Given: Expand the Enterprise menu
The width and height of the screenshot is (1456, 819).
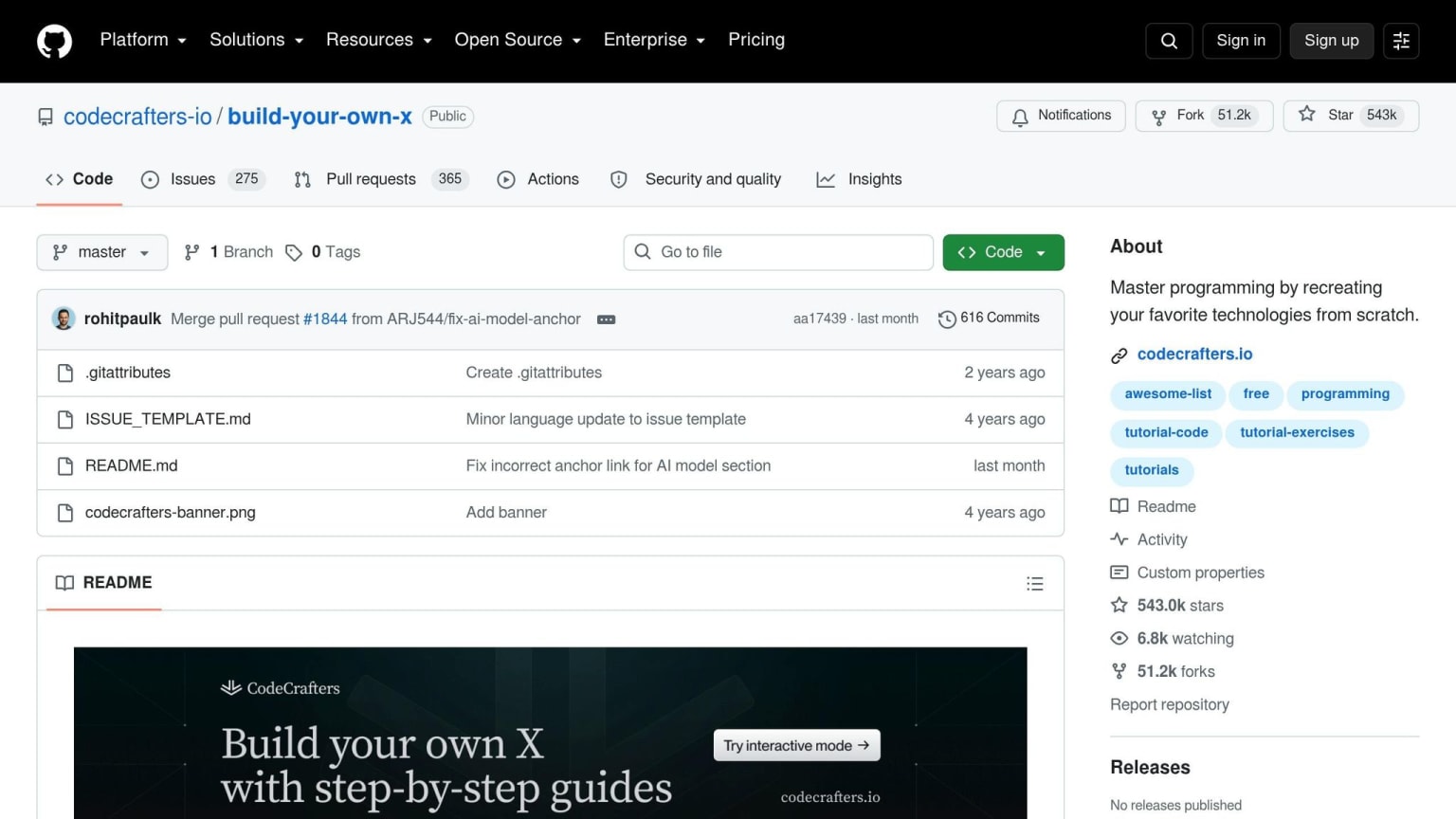Looking at the screenshot, I should (655, 40).
